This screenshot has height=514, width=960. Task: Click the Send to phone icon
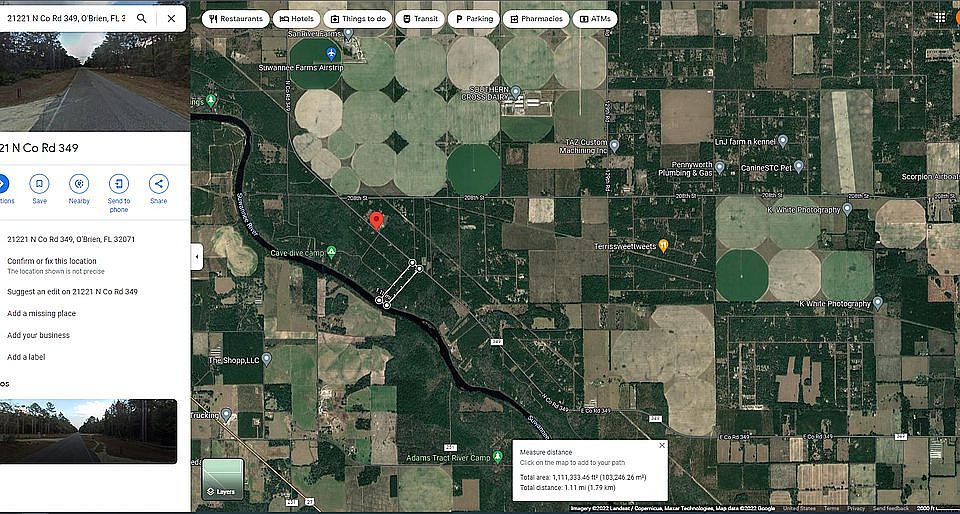119,184
